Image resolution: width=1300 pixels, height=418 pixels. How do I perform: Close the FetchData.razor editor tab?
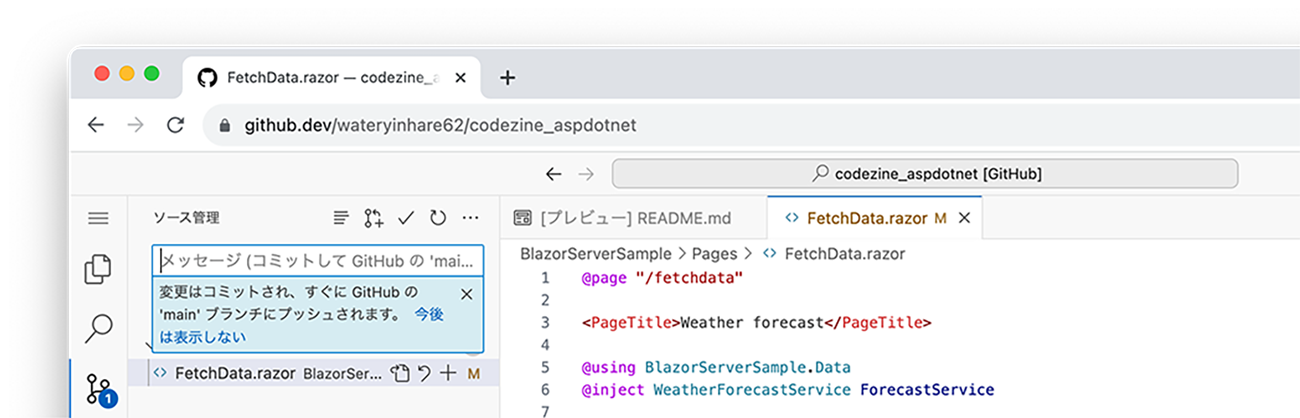[x=964, y=217]
